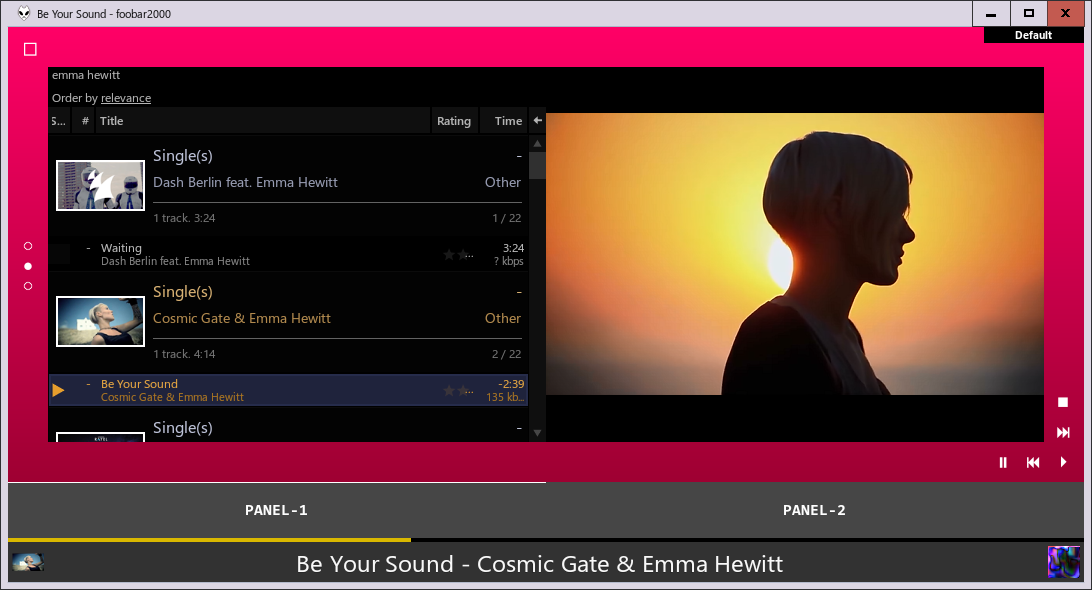Select the Waiting track row
The width and height of the screenshot is (1092, 590).
(x=288, y=254)
